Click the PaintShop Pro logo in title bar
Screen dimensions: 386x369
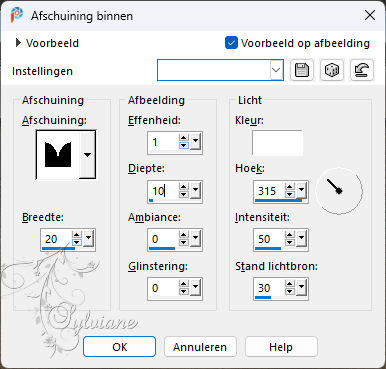(16, 15)
